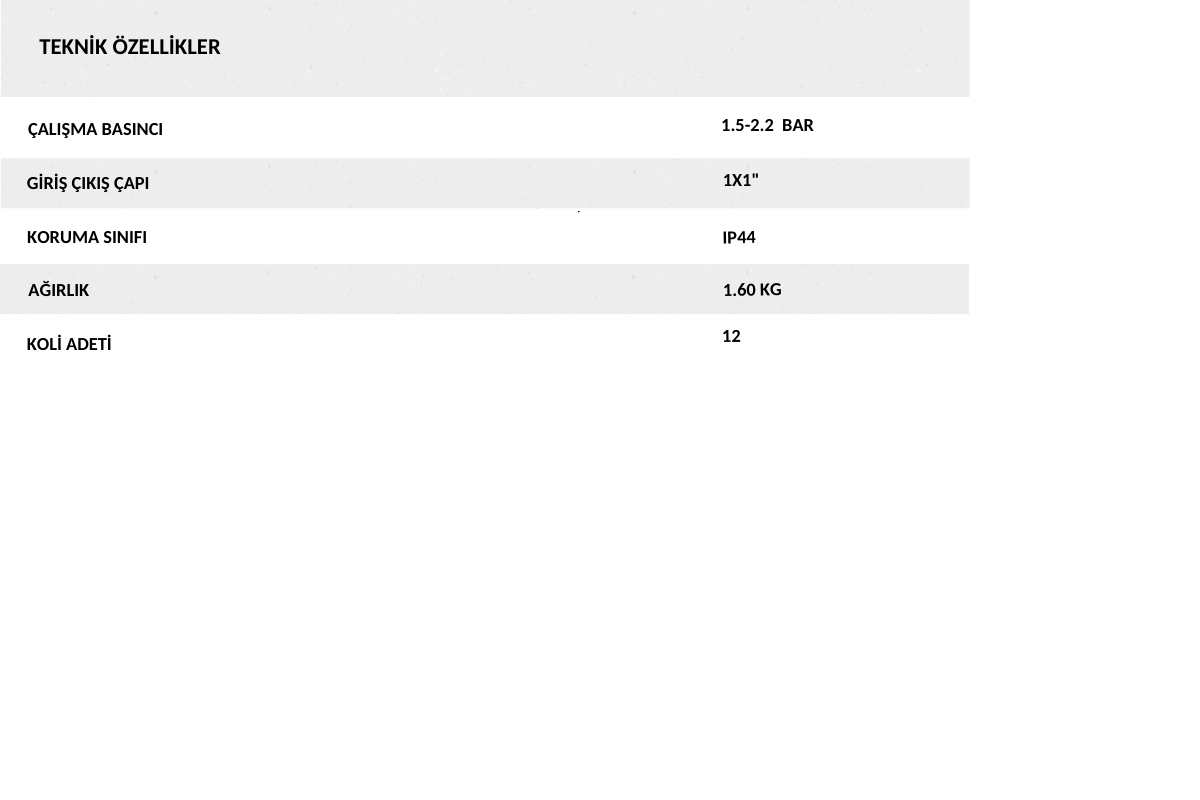Click the word KG in weight row
Image resolution: width=1200 pixels, height=800 pixels.
771,290
